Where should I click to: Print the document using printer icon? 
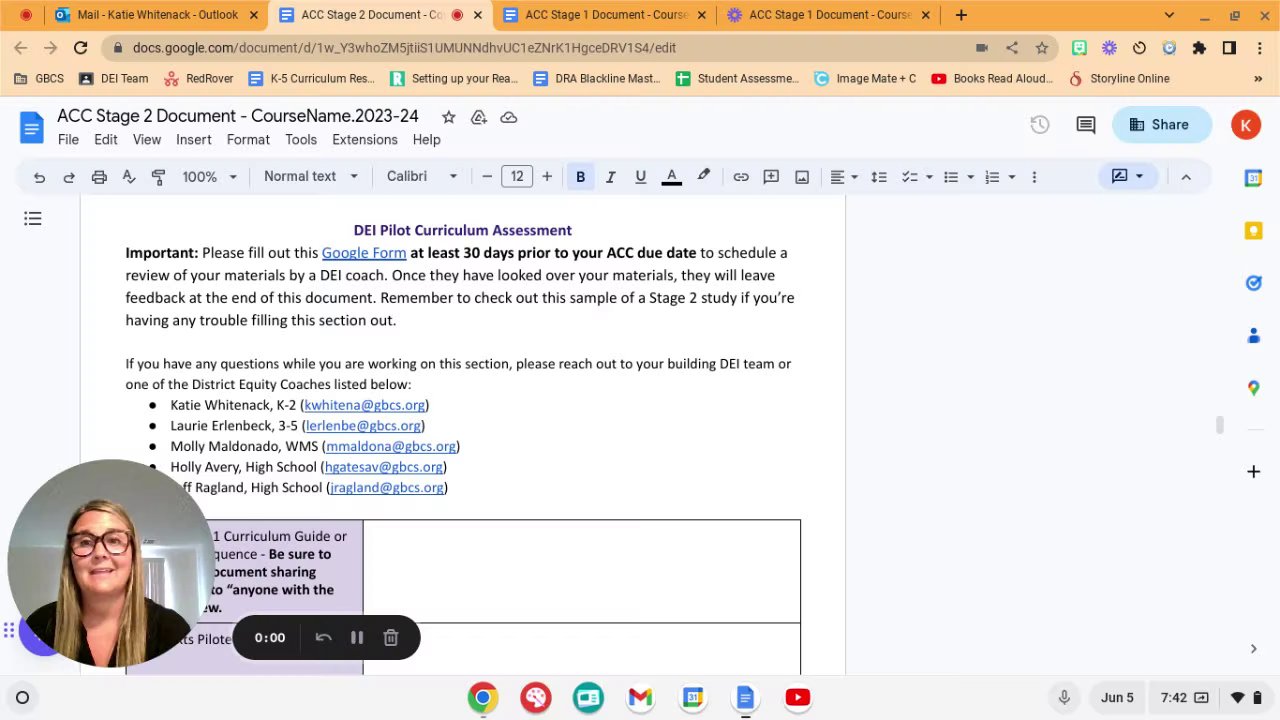tap(99, 177)
